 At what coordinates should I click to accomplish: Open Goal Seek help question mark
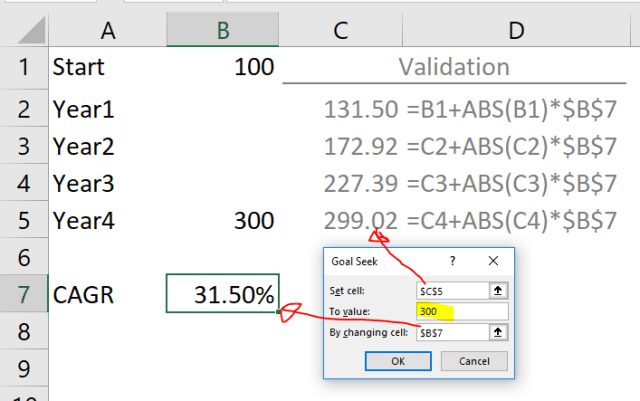point(452,261)
